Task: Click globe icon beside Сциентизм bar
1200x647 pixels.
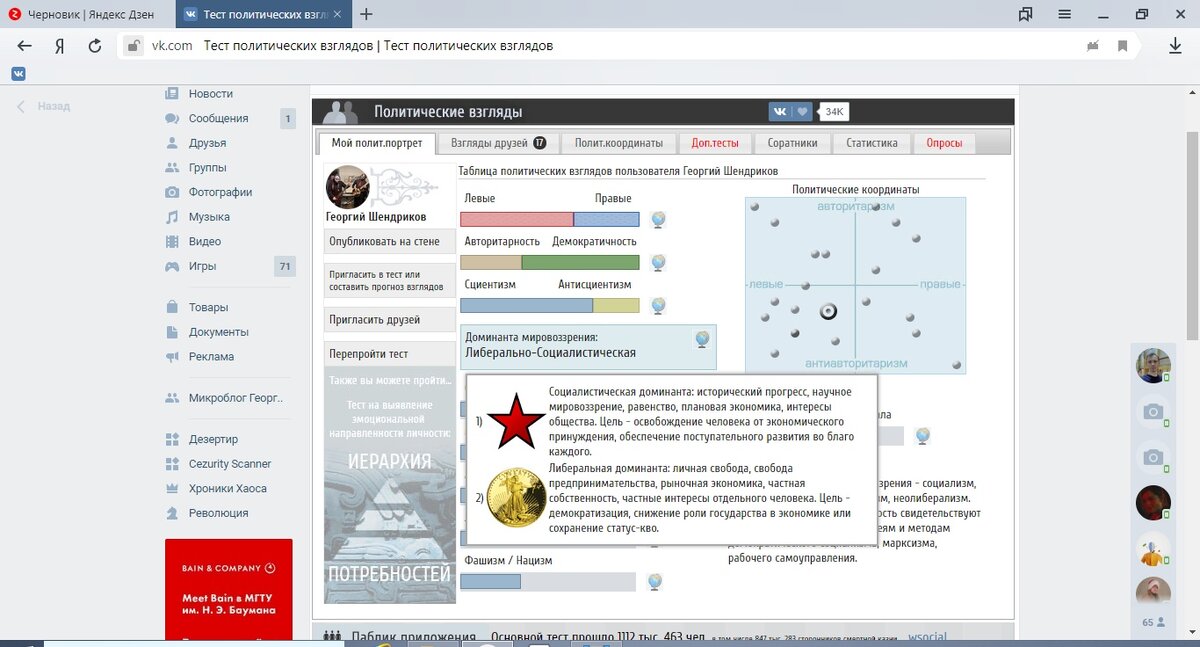Action: point(658,306)
